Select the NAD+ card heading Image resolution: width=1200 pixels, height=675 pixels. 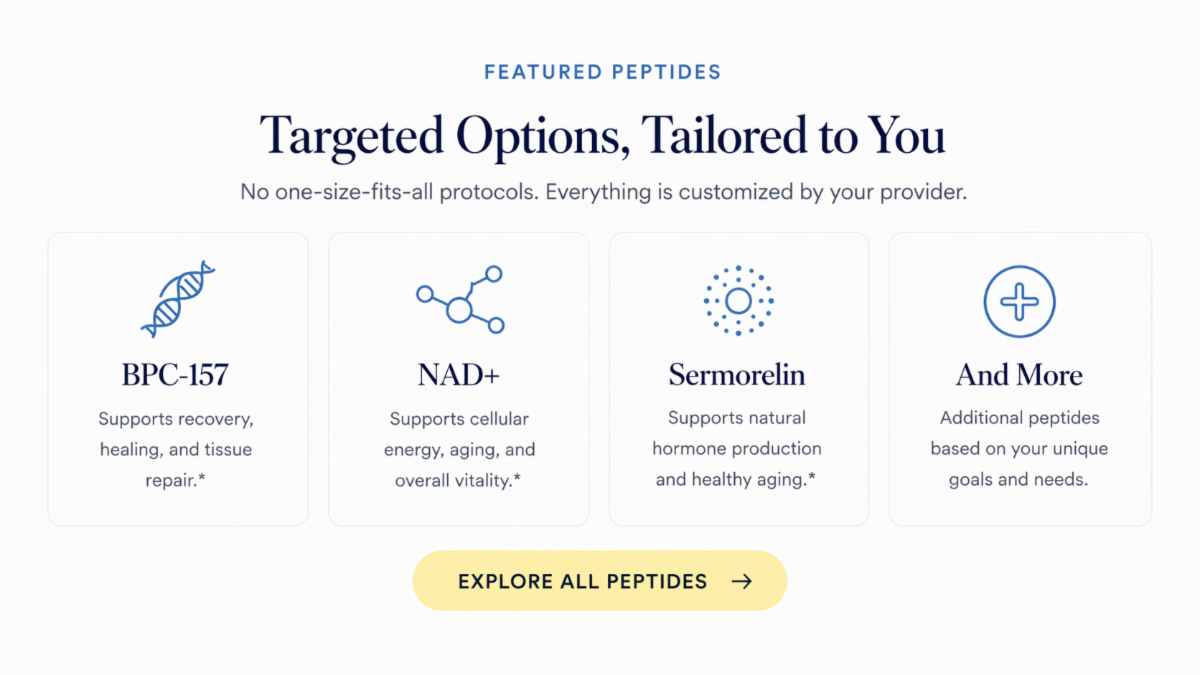point(458,375)
